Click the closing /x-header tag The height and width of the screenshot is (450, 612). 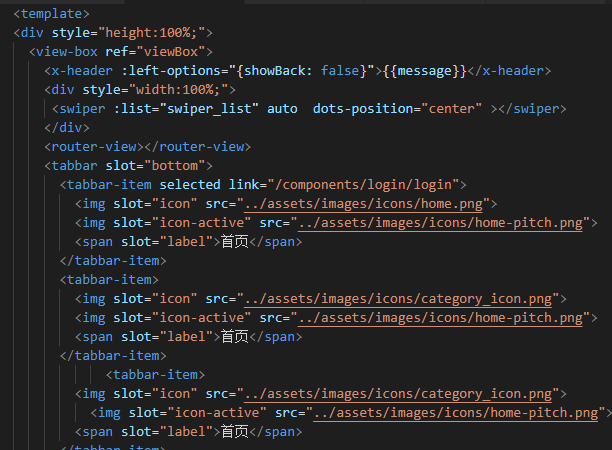pos(509,71)
